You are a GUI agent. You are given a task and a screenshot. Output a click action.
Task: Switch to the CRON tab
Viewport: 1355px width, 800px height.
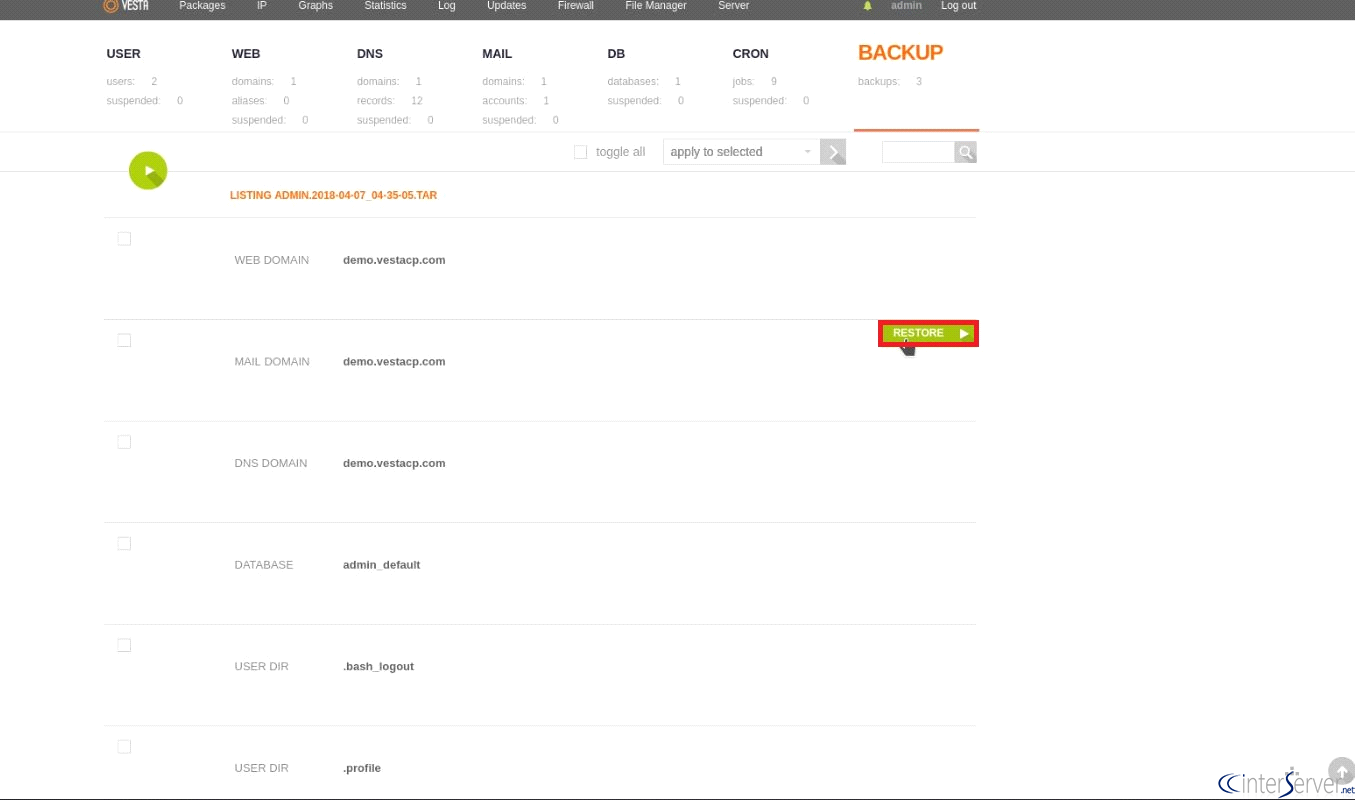[x=750, y=54]
